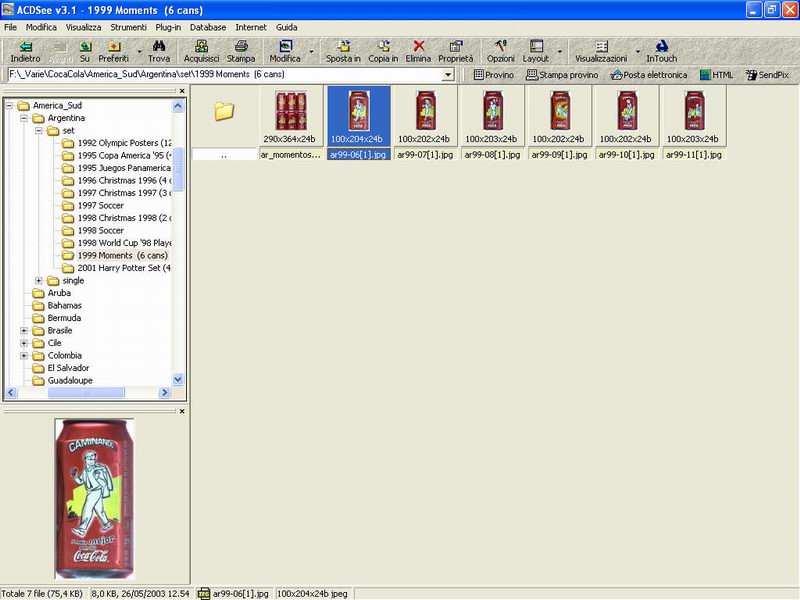The image size is (800, 600).
Task: Select the 1998 World Cup '98 folder
Action: pos(116,243)
